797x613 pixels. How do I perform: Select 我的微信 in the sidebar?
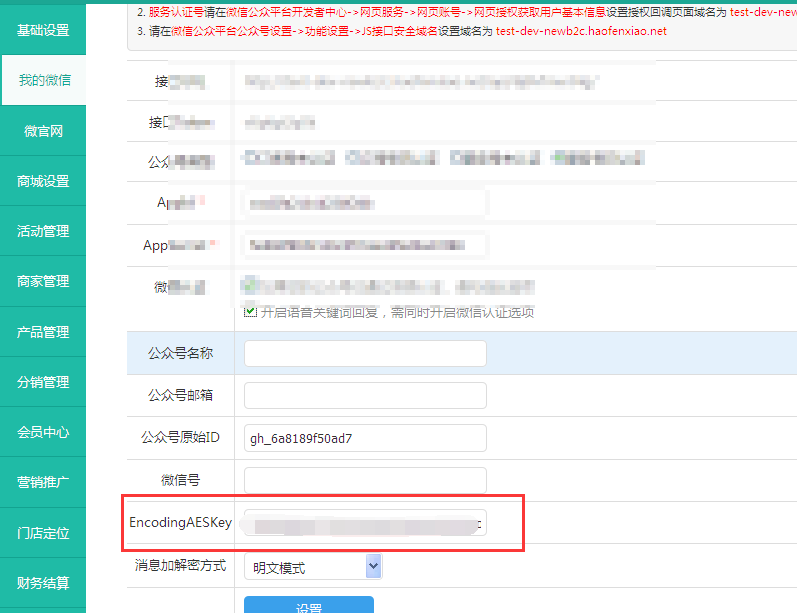[x=43, y=80]
